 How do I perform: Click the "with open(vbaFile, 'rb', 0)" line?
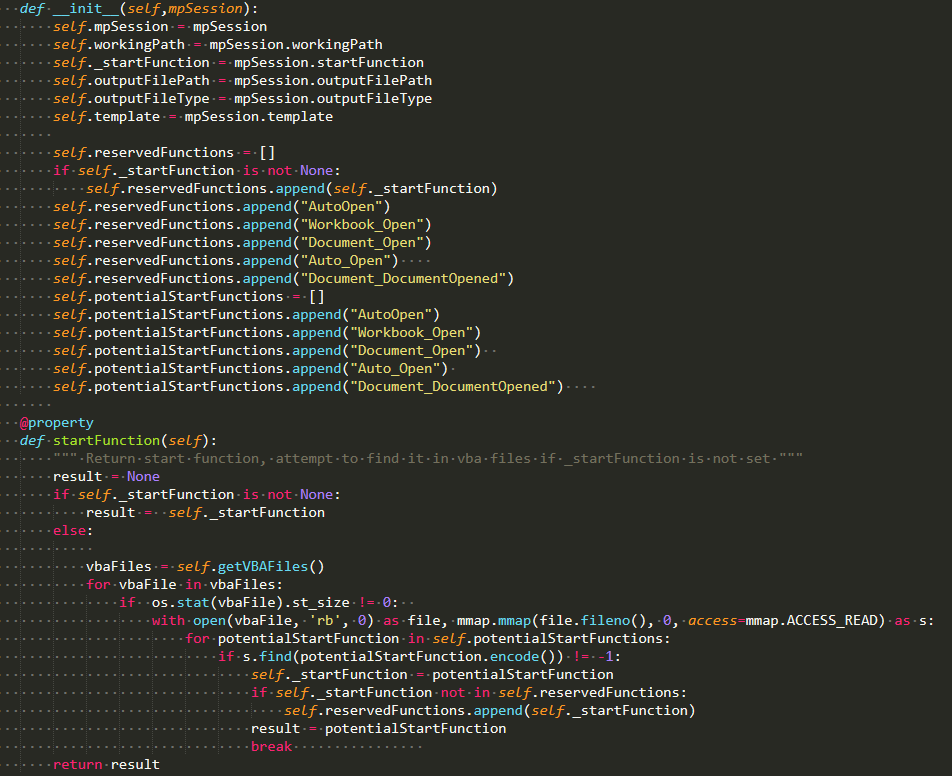click(543, 621)
